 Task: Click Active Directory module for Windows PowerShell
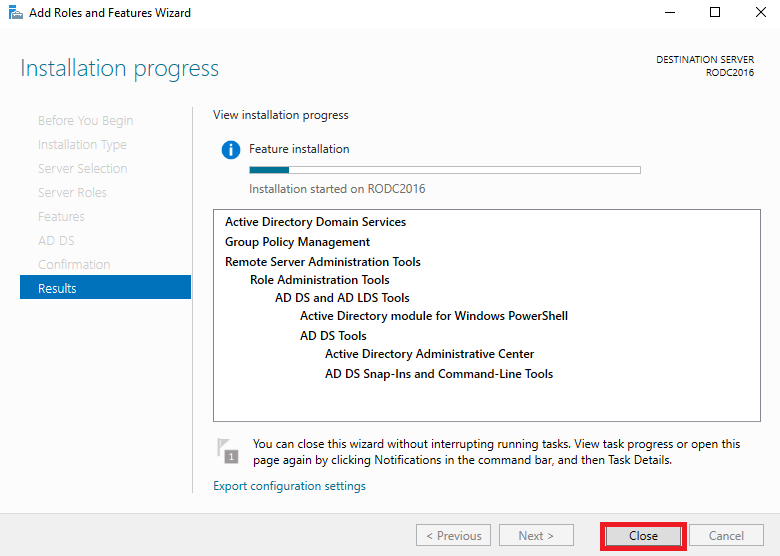click(x=434, y=316)
